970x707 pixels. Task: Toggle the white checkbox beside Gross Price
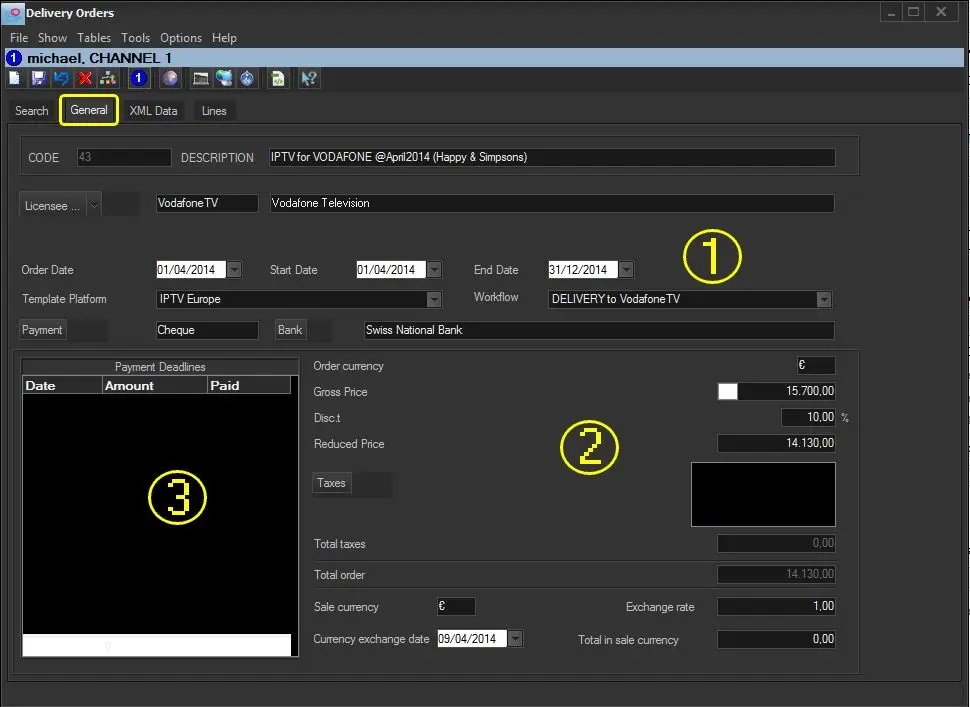coord(727,392)
